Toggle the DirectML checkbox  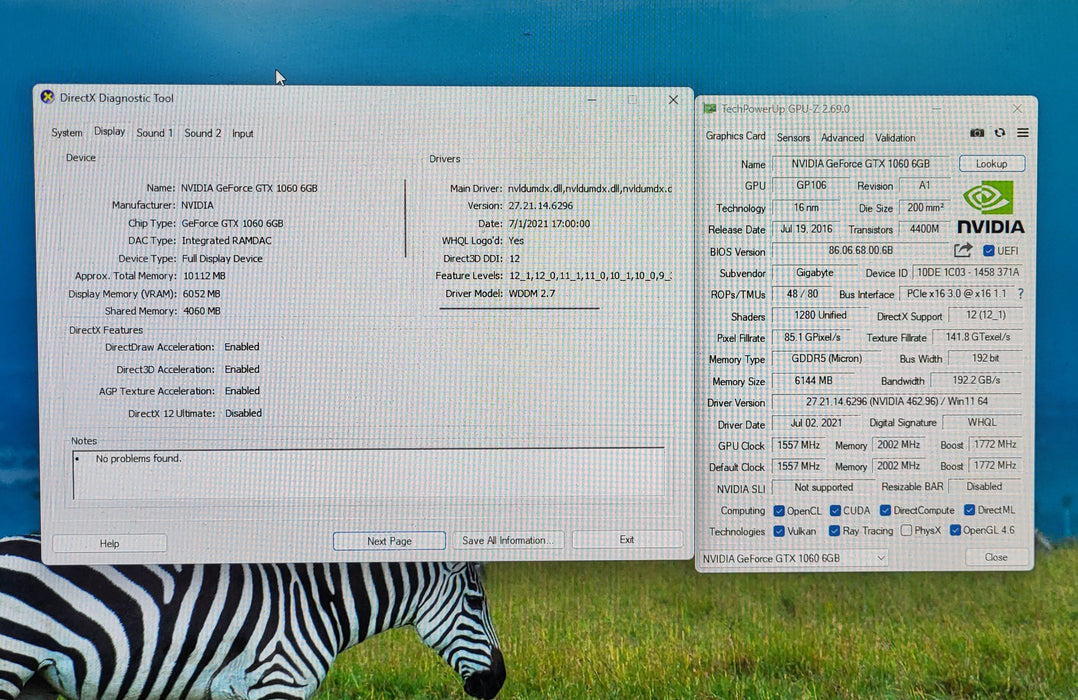click(x=969, y=510)
